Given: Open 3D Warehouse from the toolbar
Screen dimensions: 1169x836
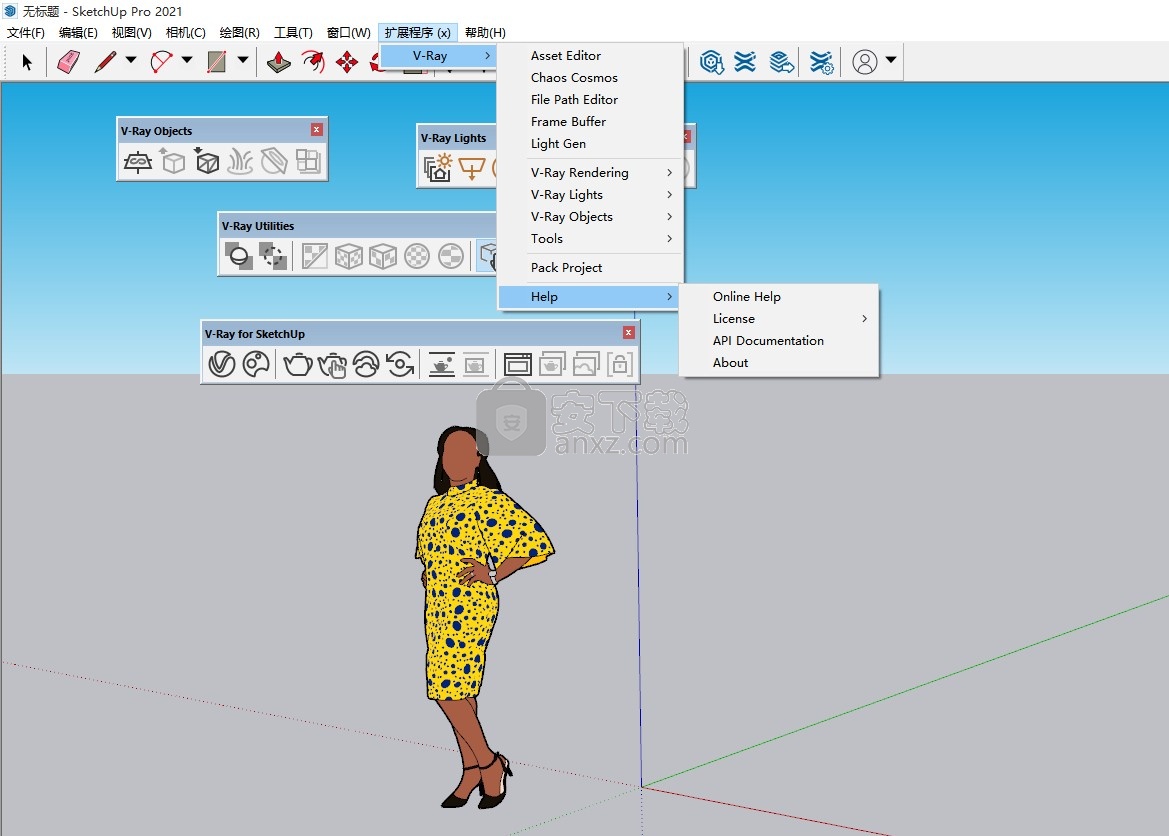Looking at the screenshot, I should 712,62.
